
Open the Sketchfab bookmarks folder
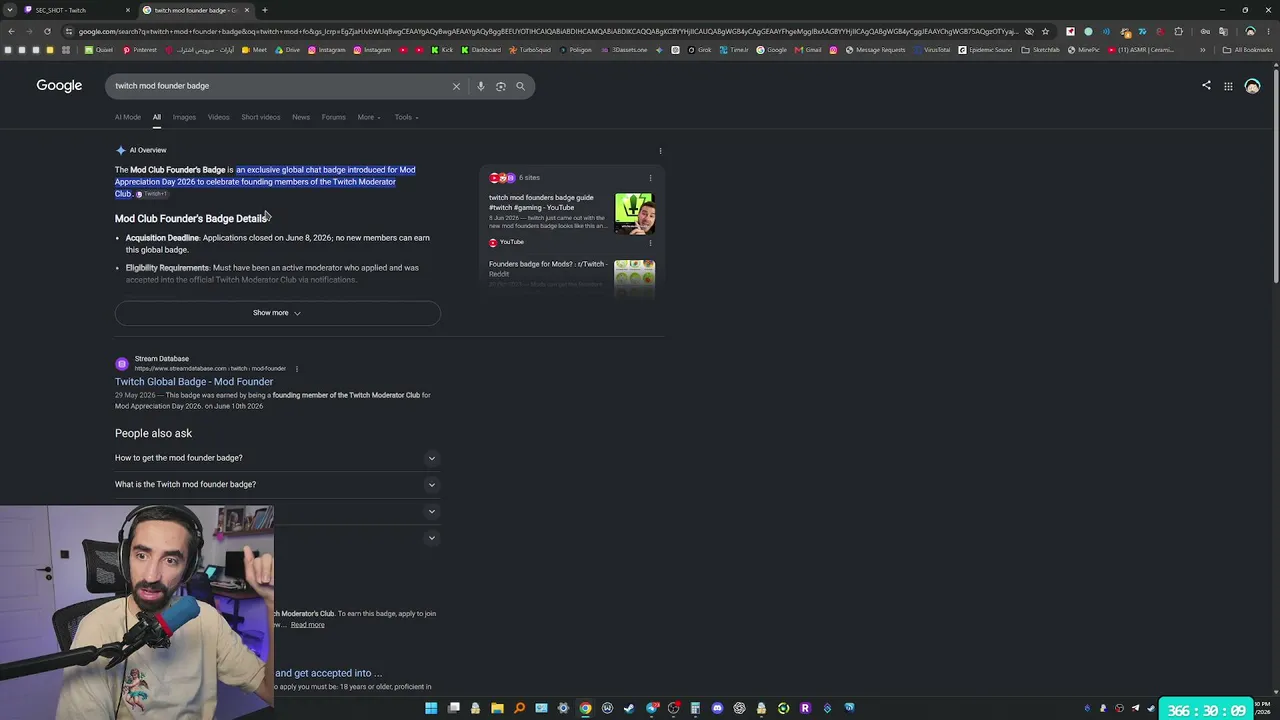[1040, 50]
